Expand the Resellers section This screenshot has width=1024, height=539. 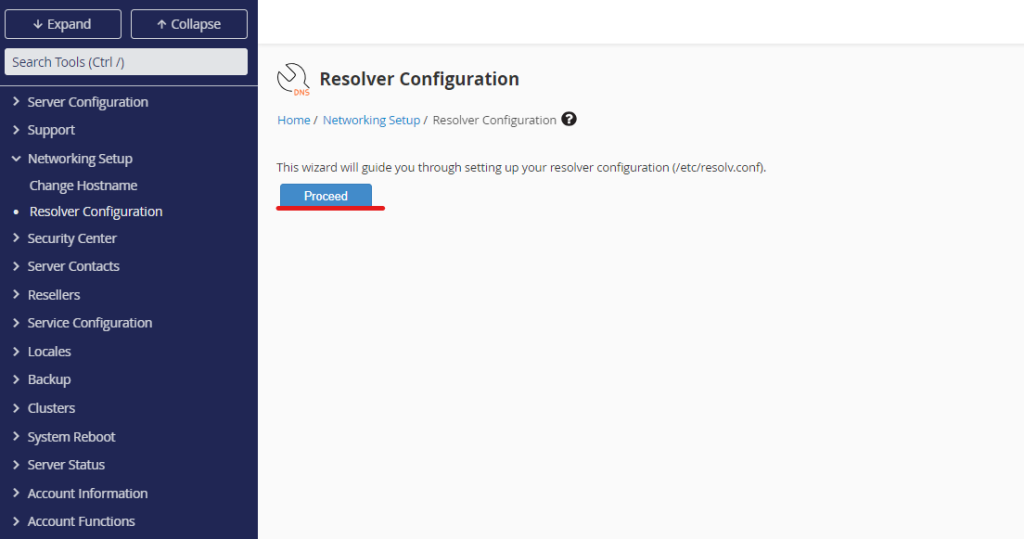(54, 295)
